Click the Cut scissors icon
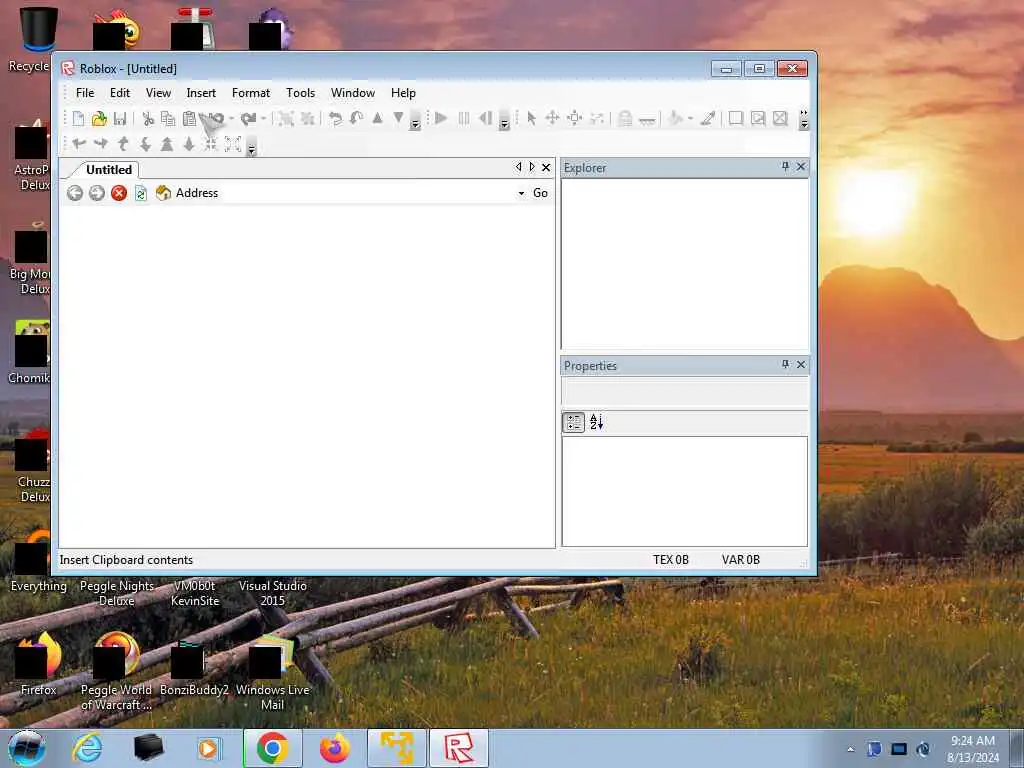This screenshot has height=768, width=1024. tap(148, 118)
